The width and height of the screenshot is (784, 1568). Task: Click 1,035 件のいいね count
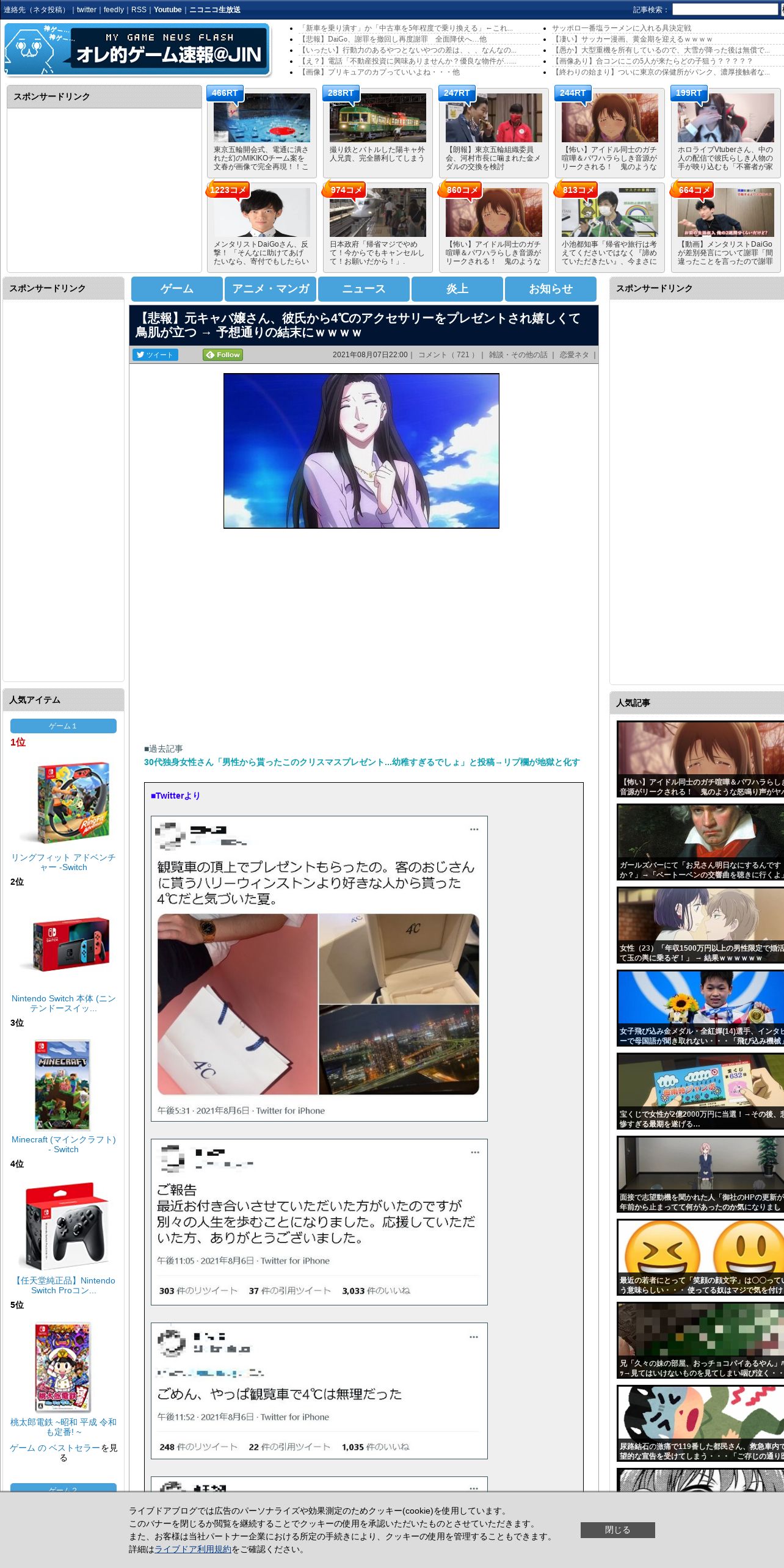[376, 1446]
